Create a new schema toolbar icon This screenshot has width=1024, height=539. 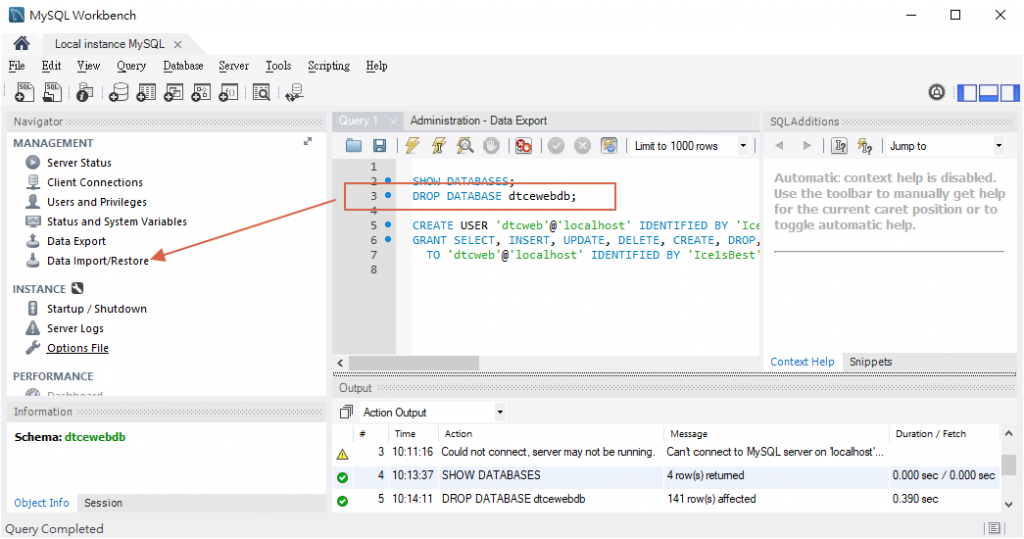118,93
